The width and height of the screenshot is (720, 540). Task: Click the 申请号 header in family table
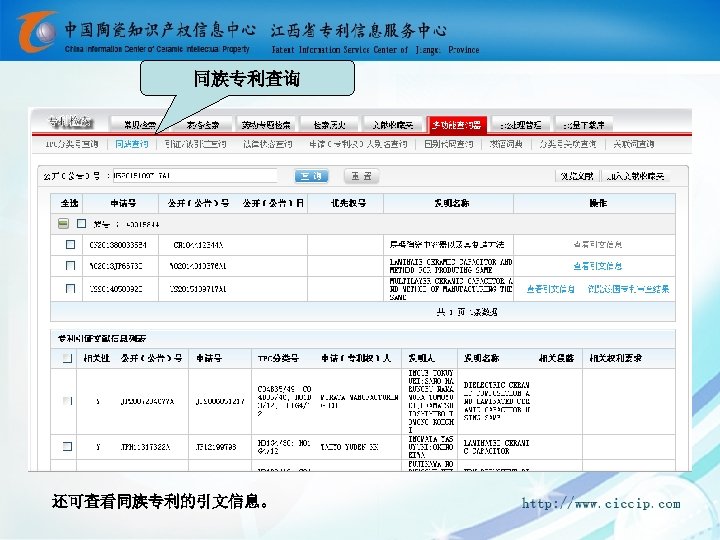[123, 203]
